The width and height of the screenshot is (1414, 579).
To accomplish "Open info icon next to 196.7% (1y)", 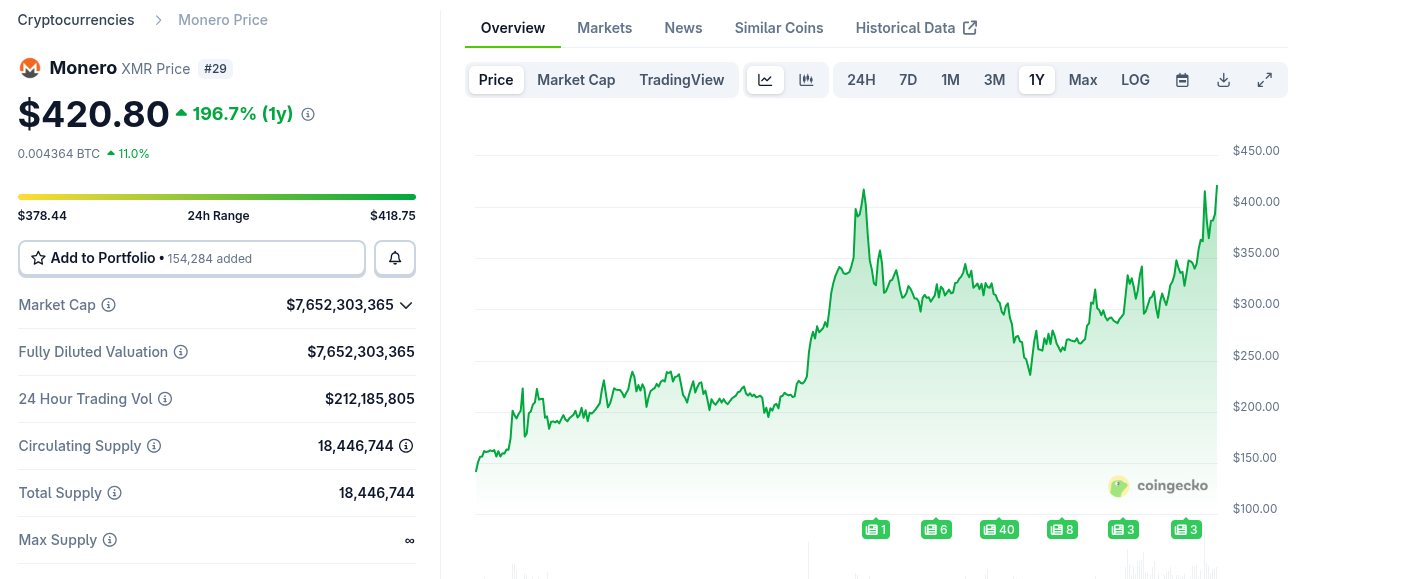I will [x=308, y=114].
